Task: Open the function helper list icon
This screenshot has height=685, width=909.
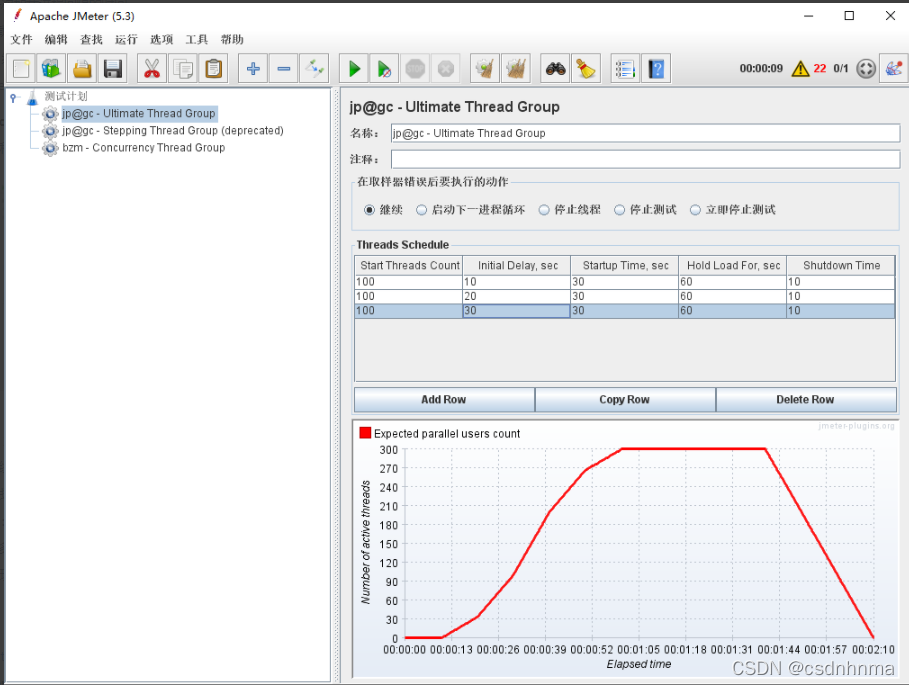Action: click(x=626, y=69)
